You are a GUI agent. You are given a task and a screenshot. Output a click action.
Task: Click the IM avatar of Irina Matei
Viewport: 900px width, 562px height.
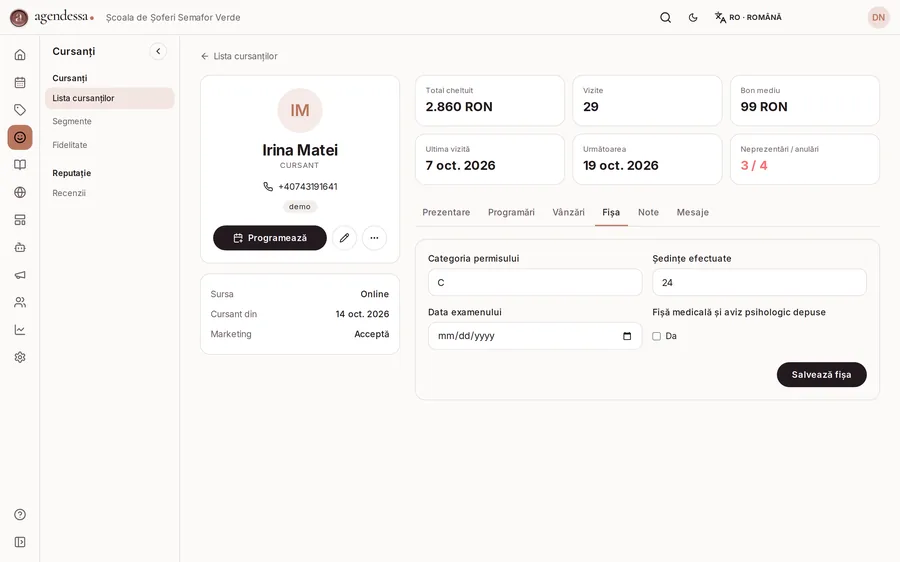[300, 110]
